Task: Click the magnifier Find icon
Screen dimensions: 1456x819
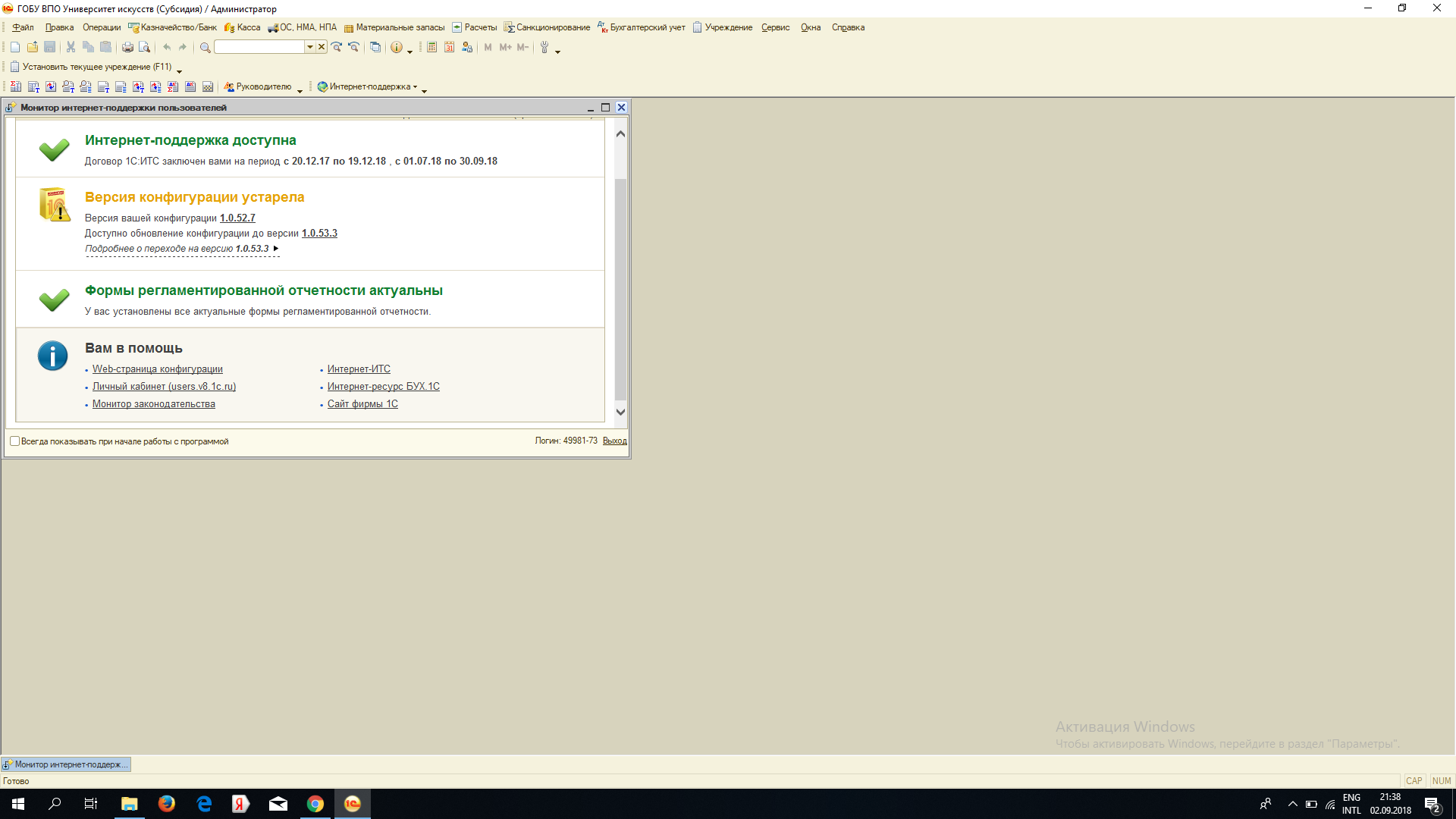Action: tap(205, 47)
